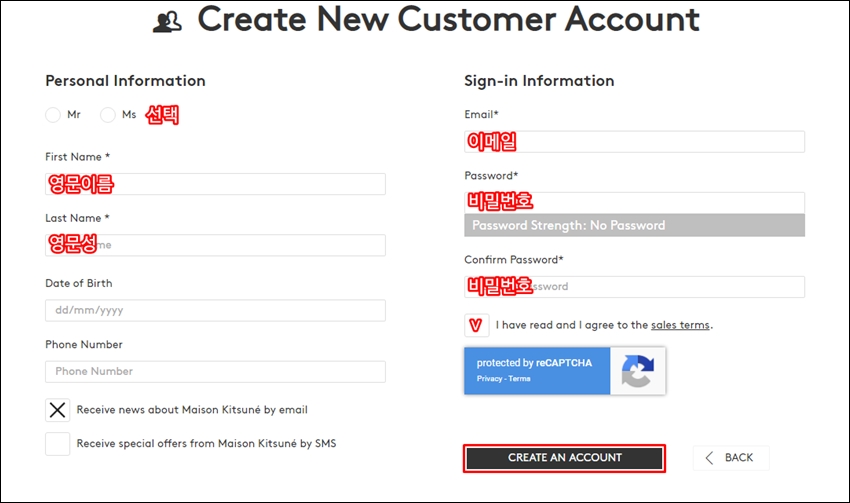
Task: Open the sales terms link
Action: click(x=680, y=325)
